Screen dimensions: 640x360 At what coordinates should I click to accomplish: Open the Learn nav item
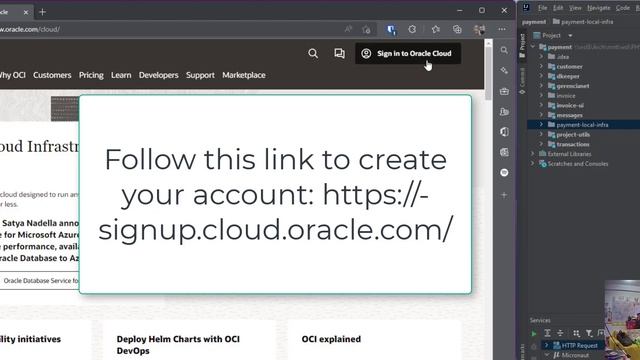coord(121,75)
